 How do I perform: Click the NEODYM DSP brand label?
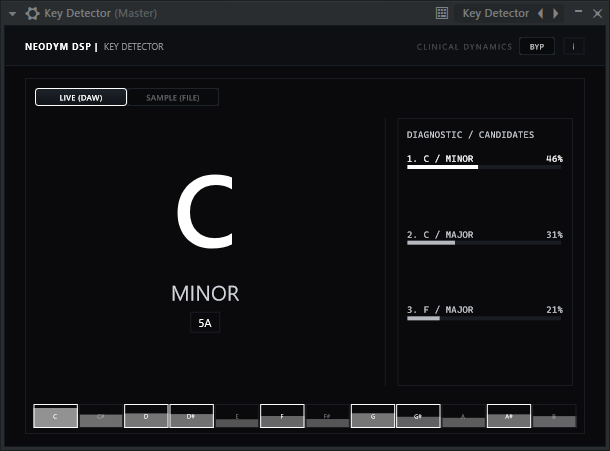(58, 47)
